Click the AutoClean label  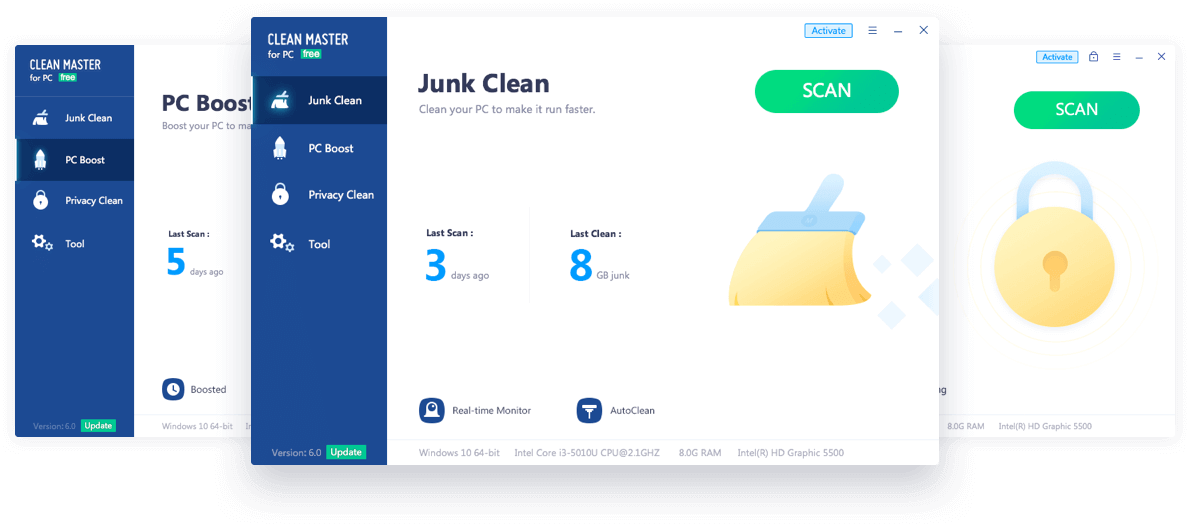(632, 410)
